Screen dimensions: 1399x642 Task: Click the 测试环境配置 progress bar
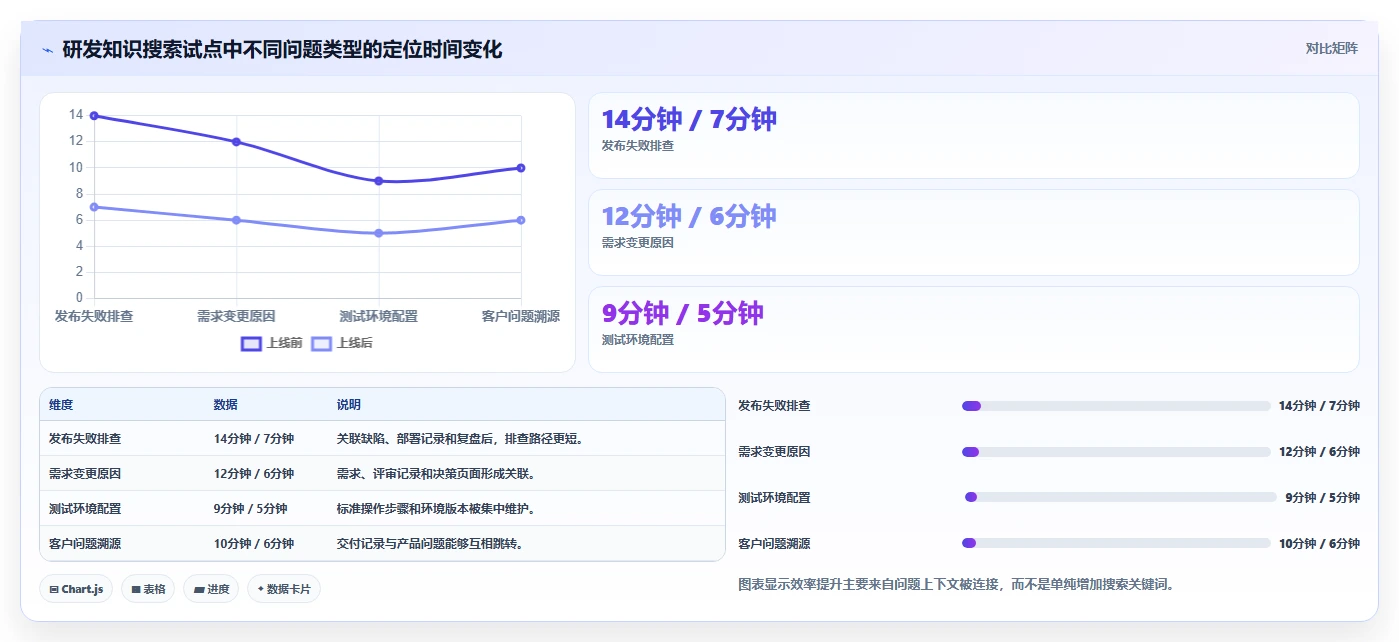tap(1120, 497)
